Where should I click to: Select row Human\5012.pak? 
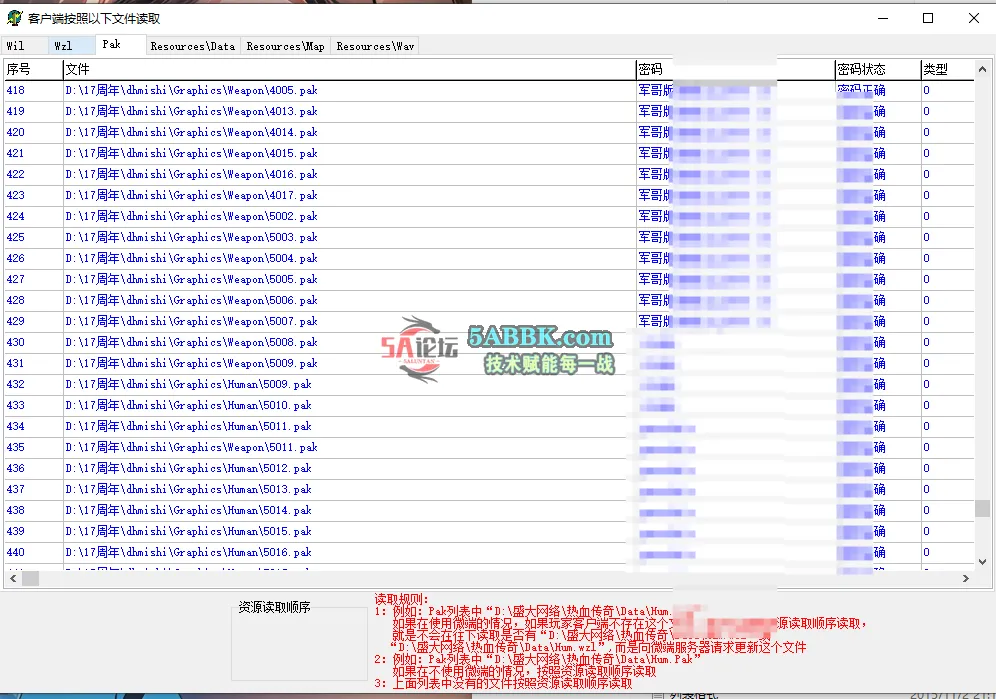click(x=489, y=468)
